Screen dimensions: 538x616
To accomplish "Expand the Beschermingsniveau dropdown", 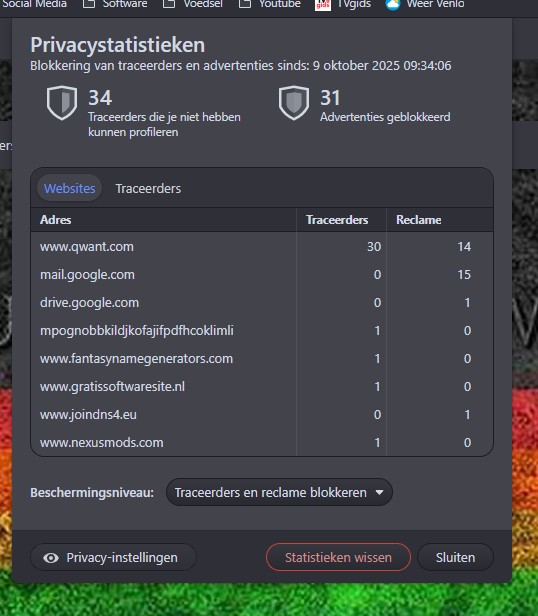I will pos(279,492).
